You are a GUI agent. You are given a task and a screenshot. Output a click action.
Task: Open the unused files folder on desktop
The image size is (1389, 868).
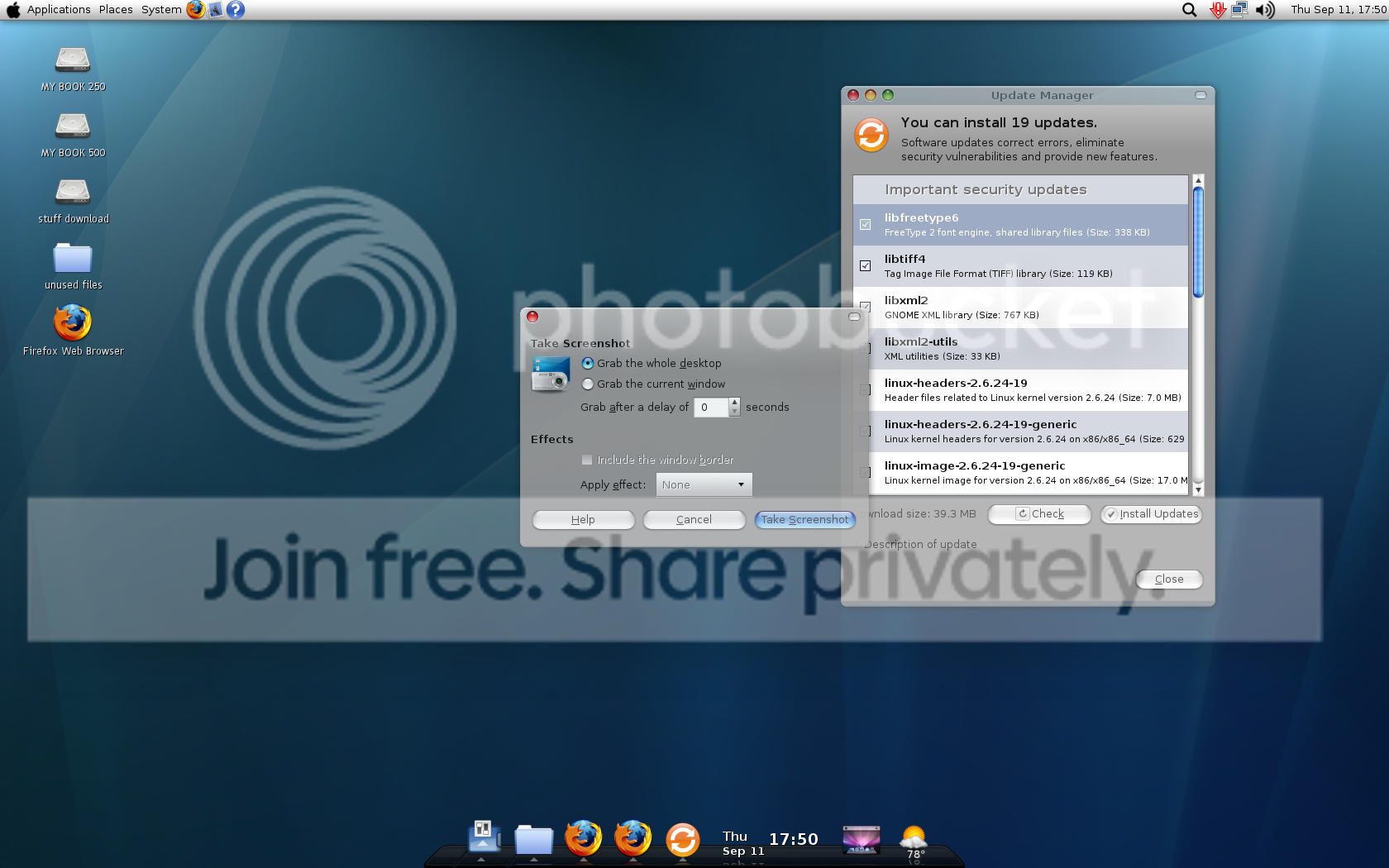tap(73, 259)
